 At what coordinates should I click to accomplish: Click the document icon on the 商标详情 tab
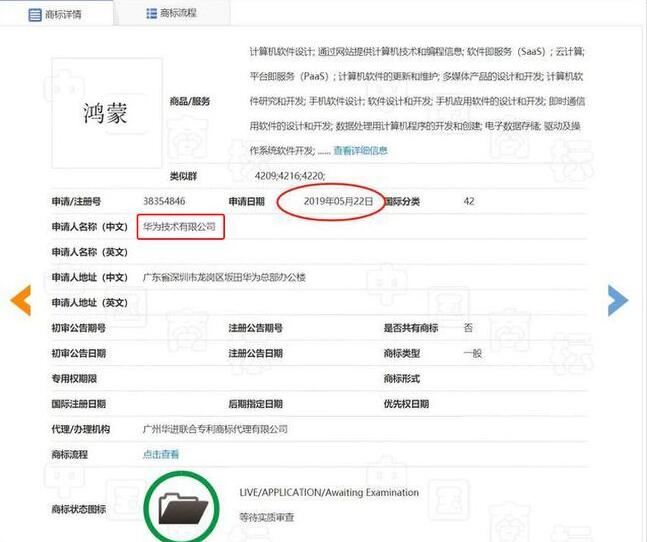(x=35, y=15)
